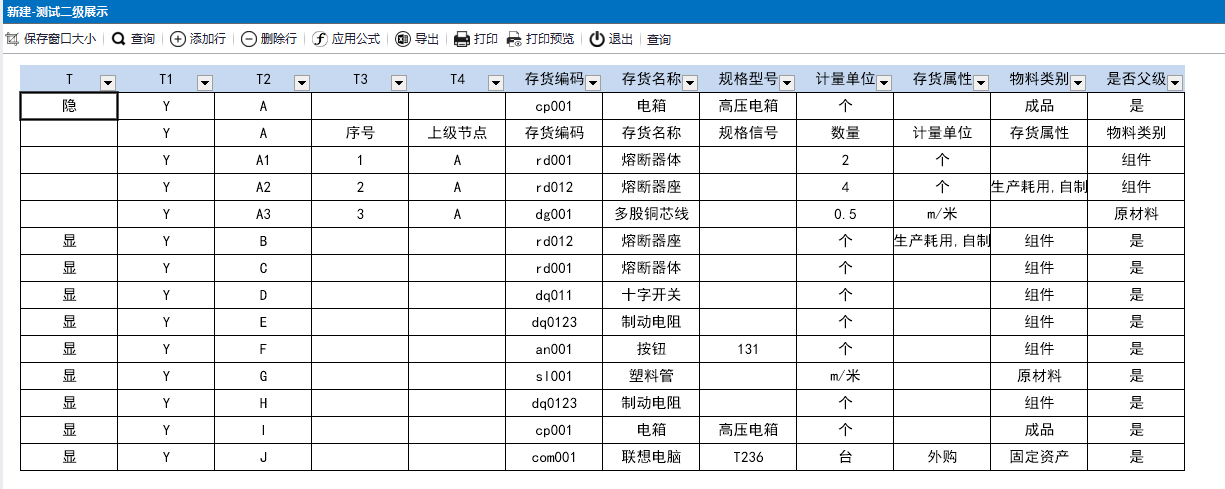Click the 删除行 minus icon
Image resolution: width=1225 pixels, height=489 pixels.
pyautogui.click(x=248, y=39)
